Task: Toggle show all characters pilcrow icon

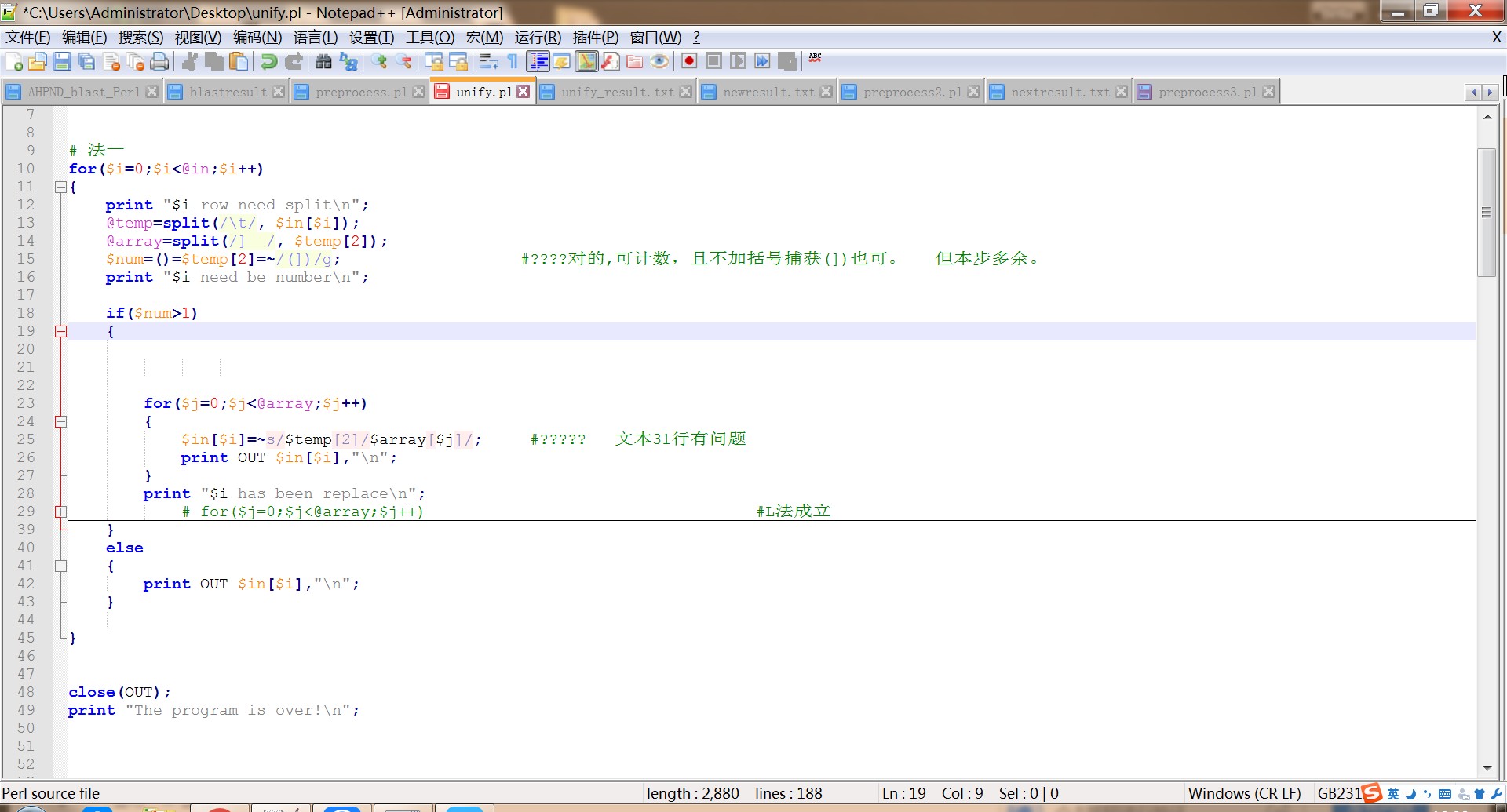Action: (x=513, y=61)
